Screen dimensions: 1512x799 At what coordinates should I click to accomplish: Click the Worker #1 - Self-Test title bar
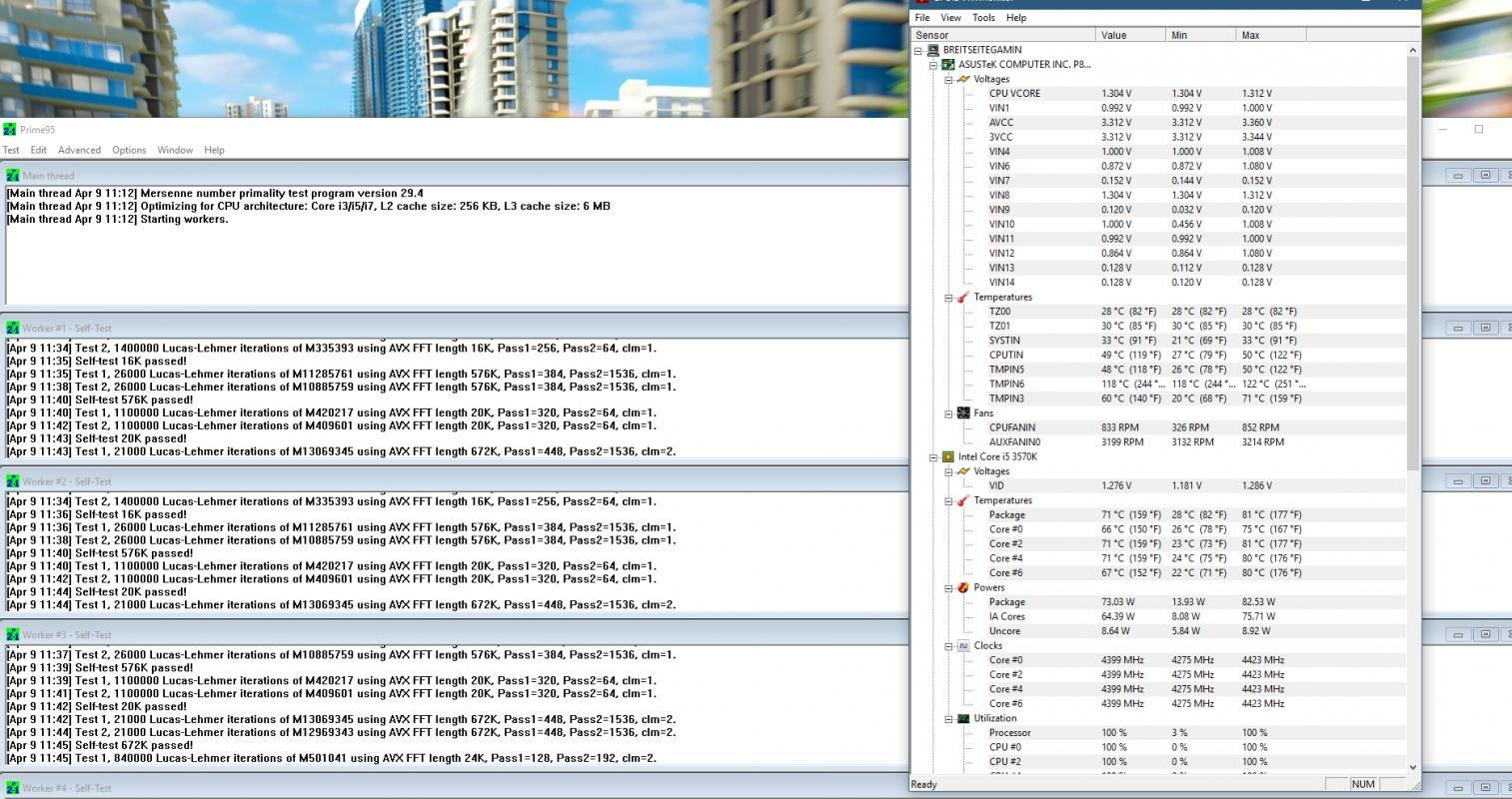pos(455,328)
